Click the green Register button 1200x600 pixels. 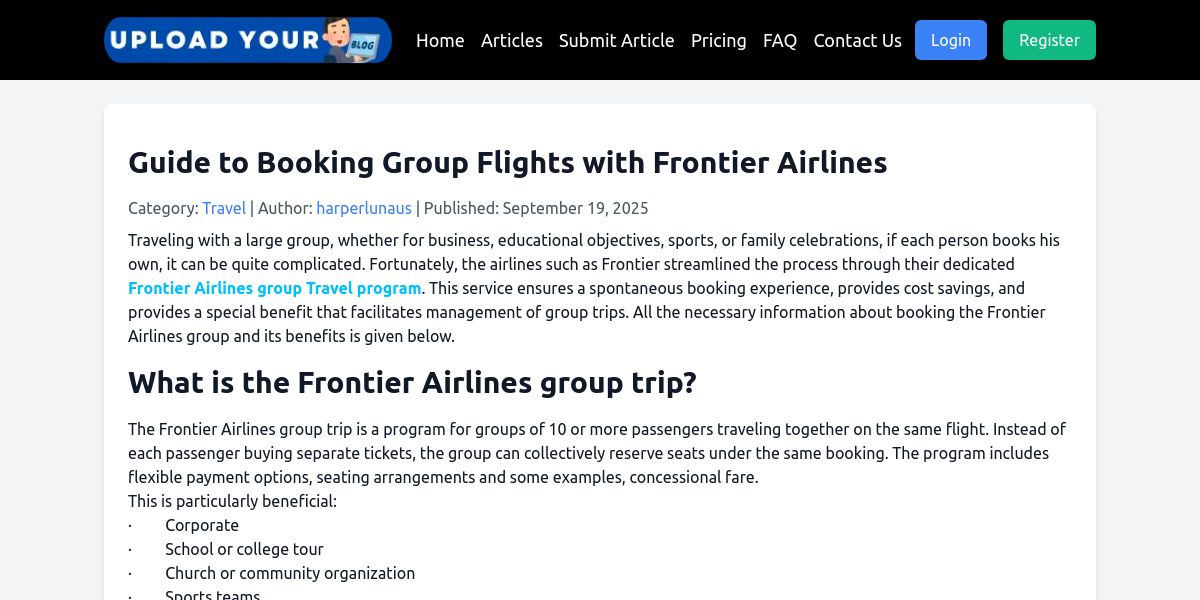1049,40
